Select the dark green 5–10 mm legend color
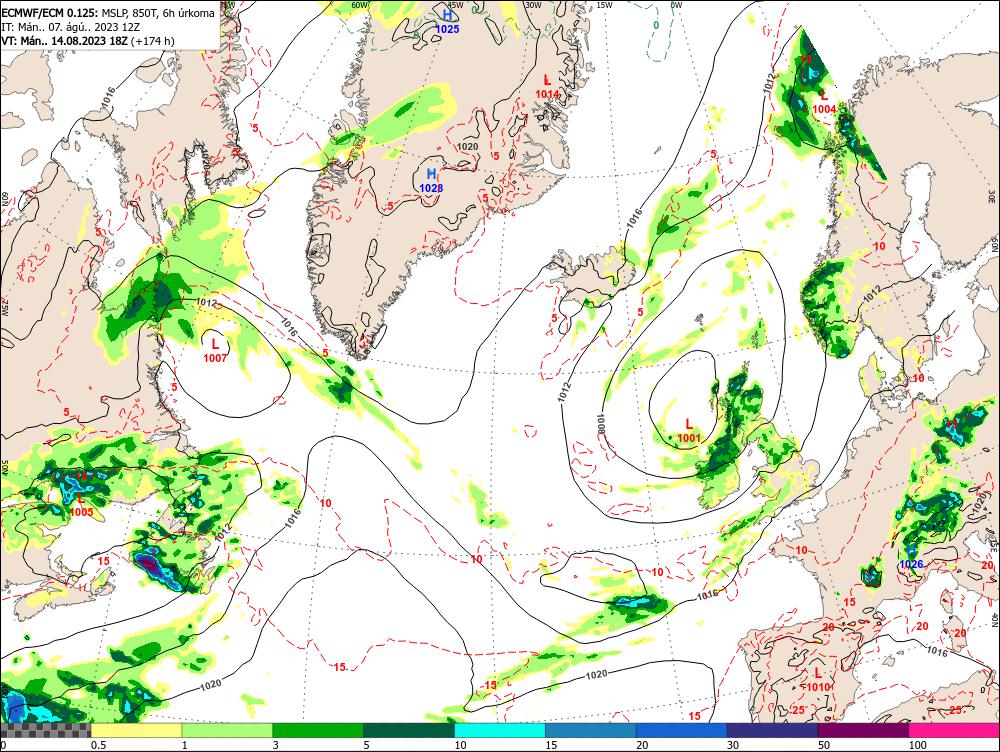Screen dimensions: 1000x752 point(409,730)
